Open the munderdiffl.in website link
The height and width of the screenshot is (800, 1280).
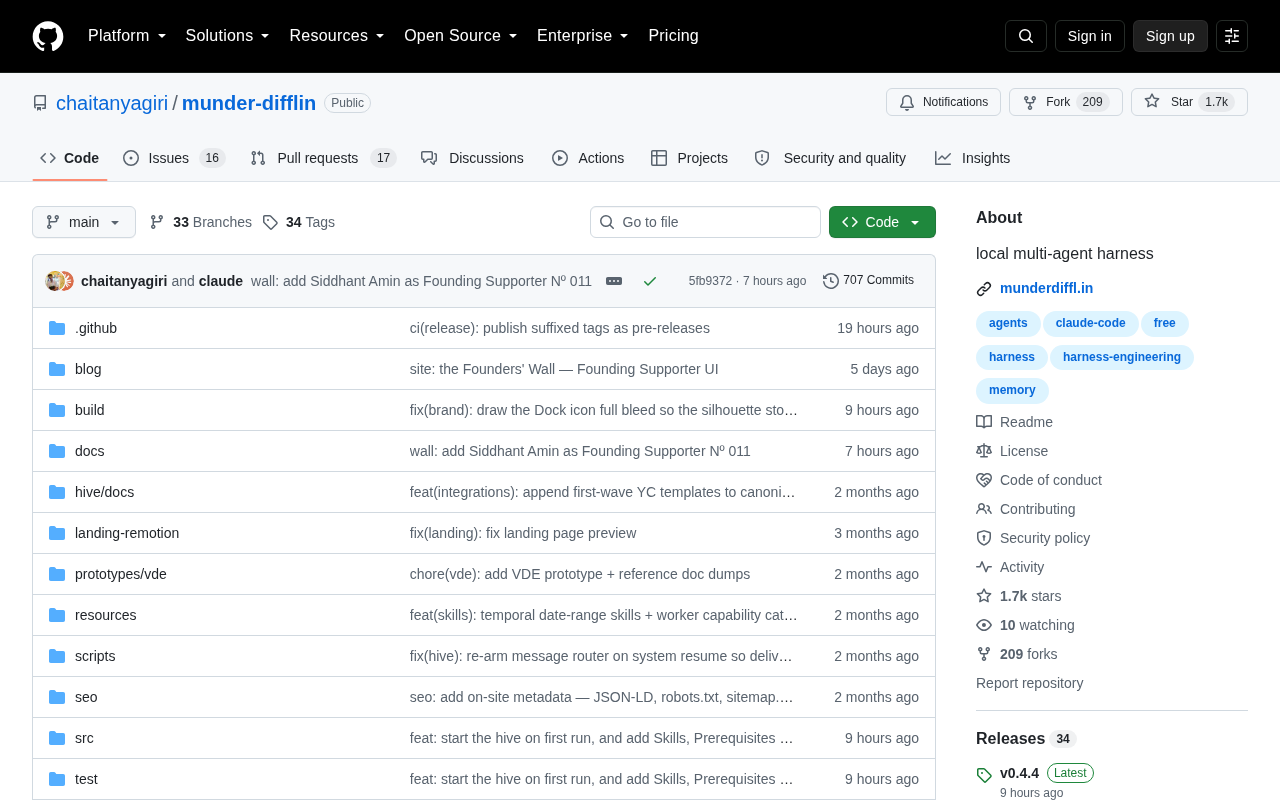point(1046,288)
